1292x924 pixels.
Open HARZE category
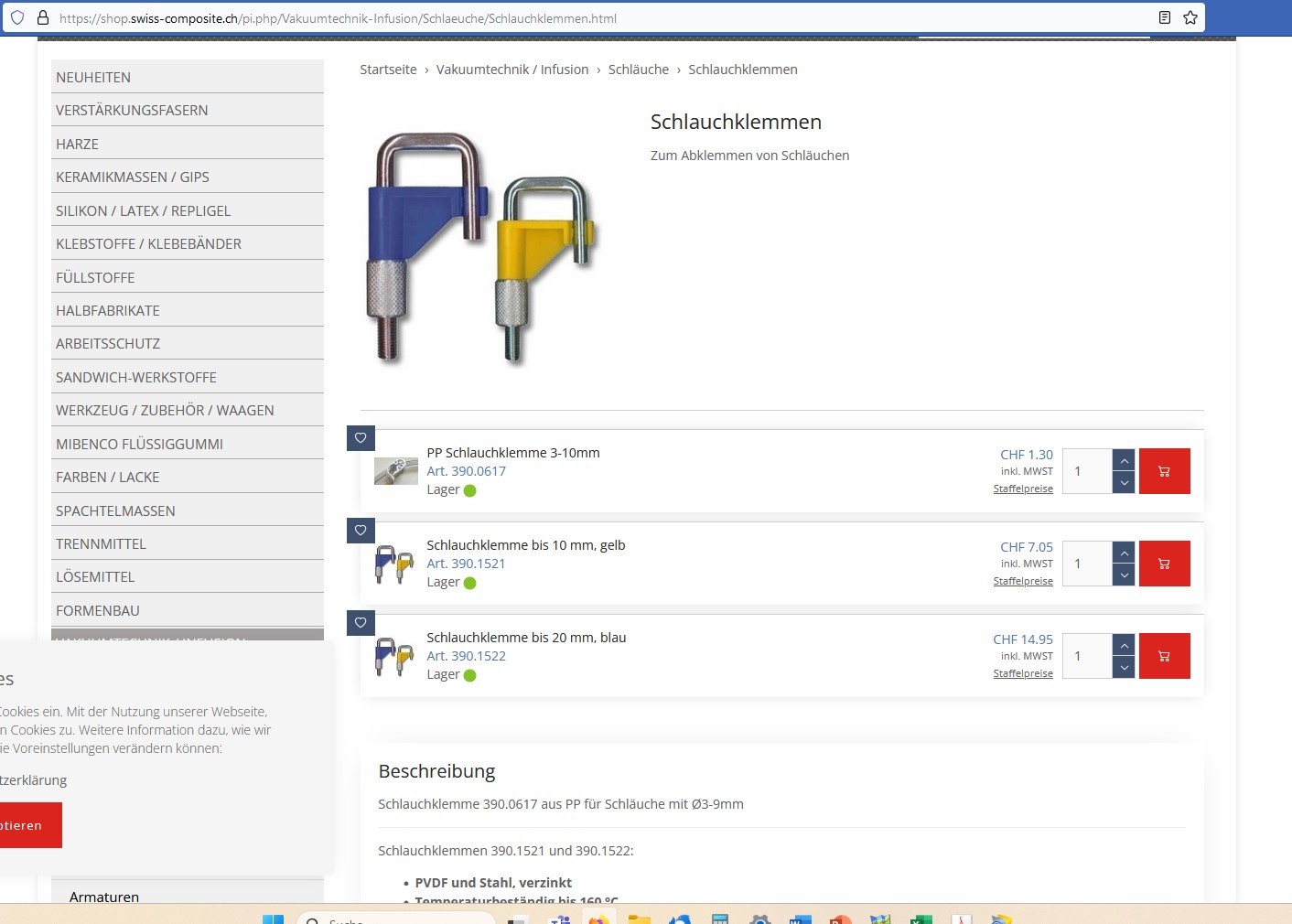tap(188, 144)
